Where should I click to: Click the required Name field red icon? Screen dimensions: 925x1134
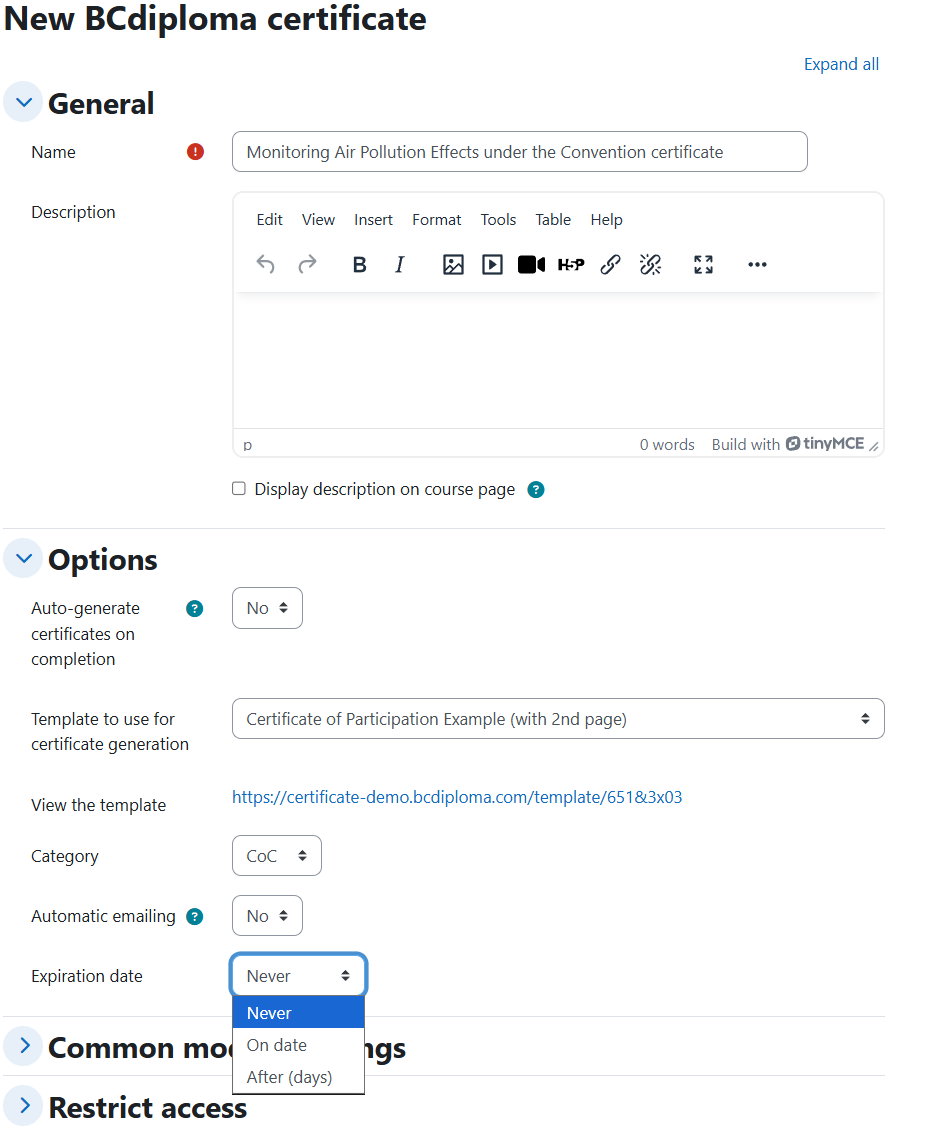(x=195, y=152)
